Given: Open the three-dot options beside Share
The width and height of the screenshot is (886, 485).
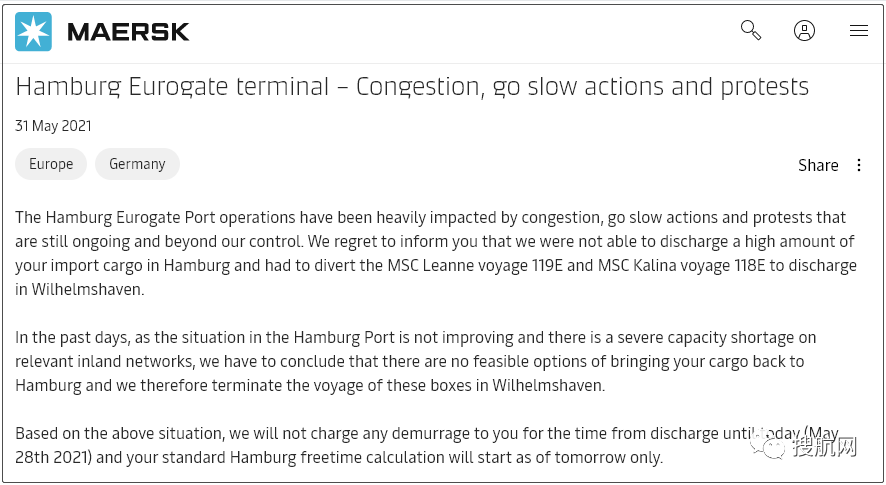Looking at the screenshot, I should pyautogui.click(x=859, y=165).
